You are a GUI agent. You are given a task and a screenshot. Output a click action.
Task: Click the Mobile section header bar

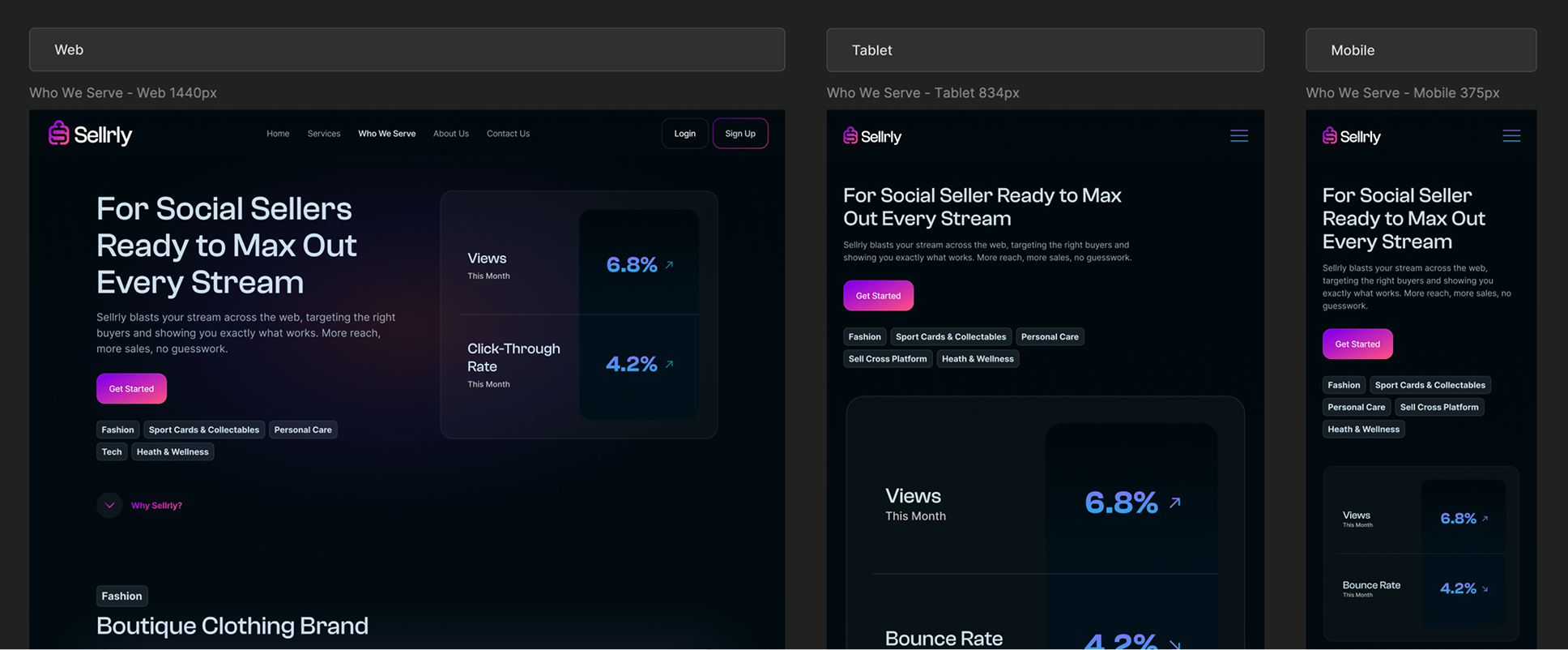point(1421,49)
